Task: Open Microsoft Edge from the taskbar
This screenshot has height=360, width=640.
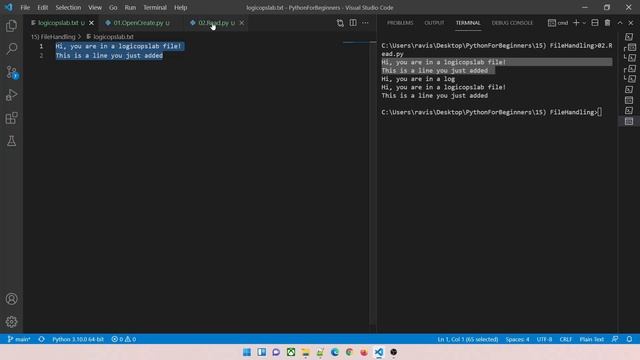Action: coord(335,352)
